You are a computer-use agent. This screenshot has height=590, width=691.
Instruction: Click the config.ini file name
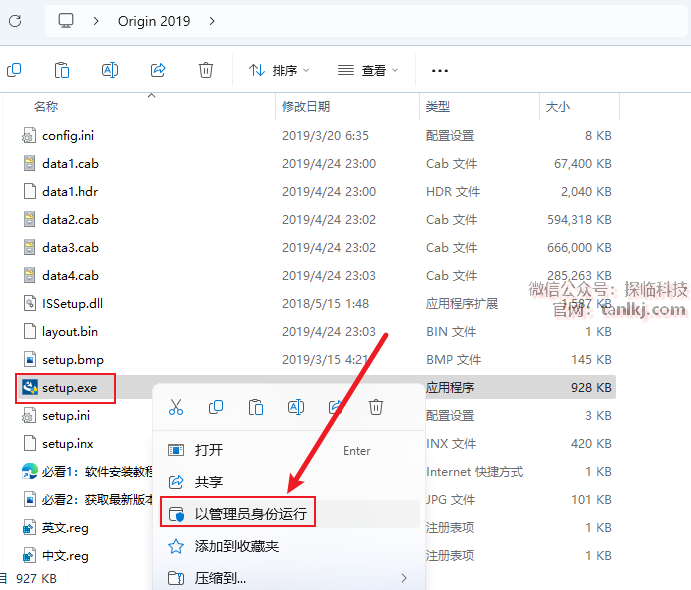click(68, 136)
